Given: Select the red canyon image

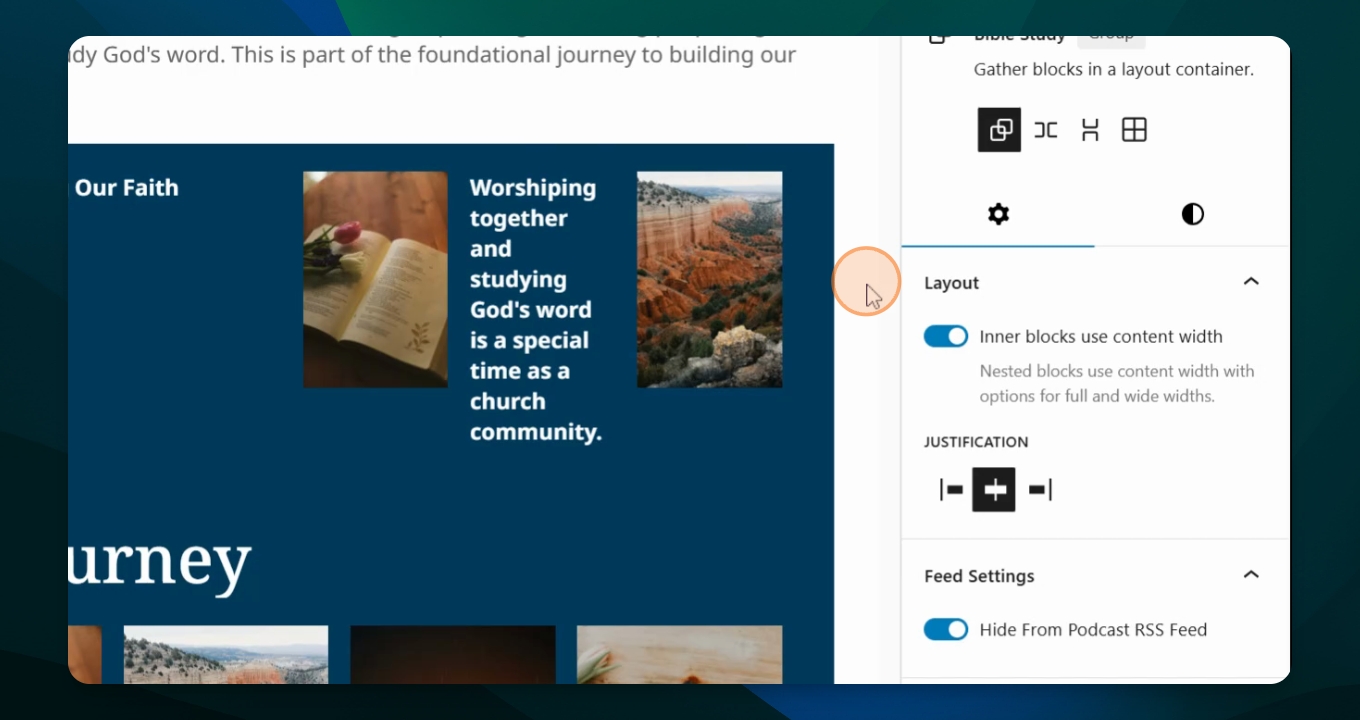Looking at the screenshot, I should pyautogui.click(x=710, y=279).
